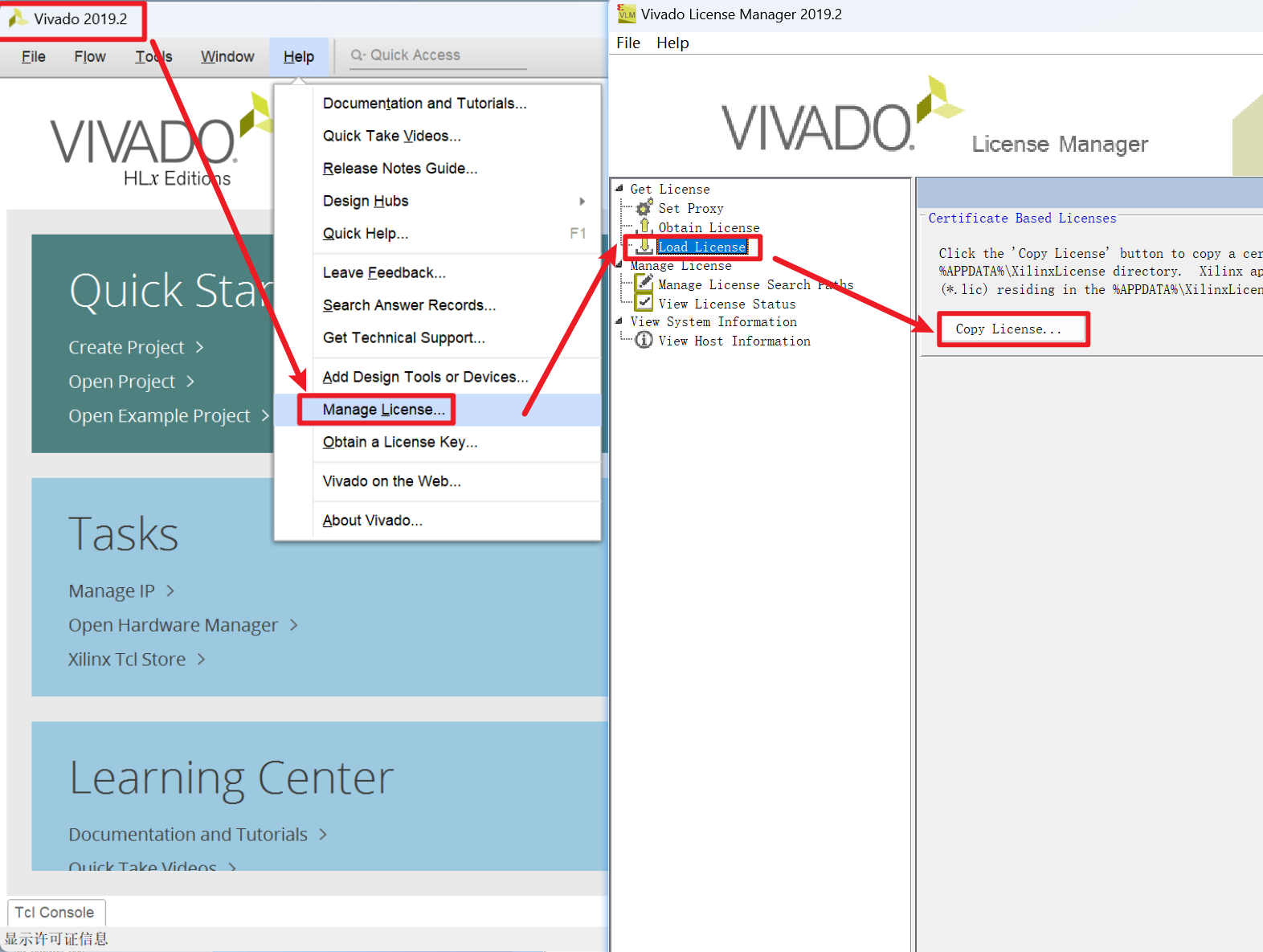
Task: Click the Vivado License Manager title icon
Action: pyautogui.click(x=626, y=14)
